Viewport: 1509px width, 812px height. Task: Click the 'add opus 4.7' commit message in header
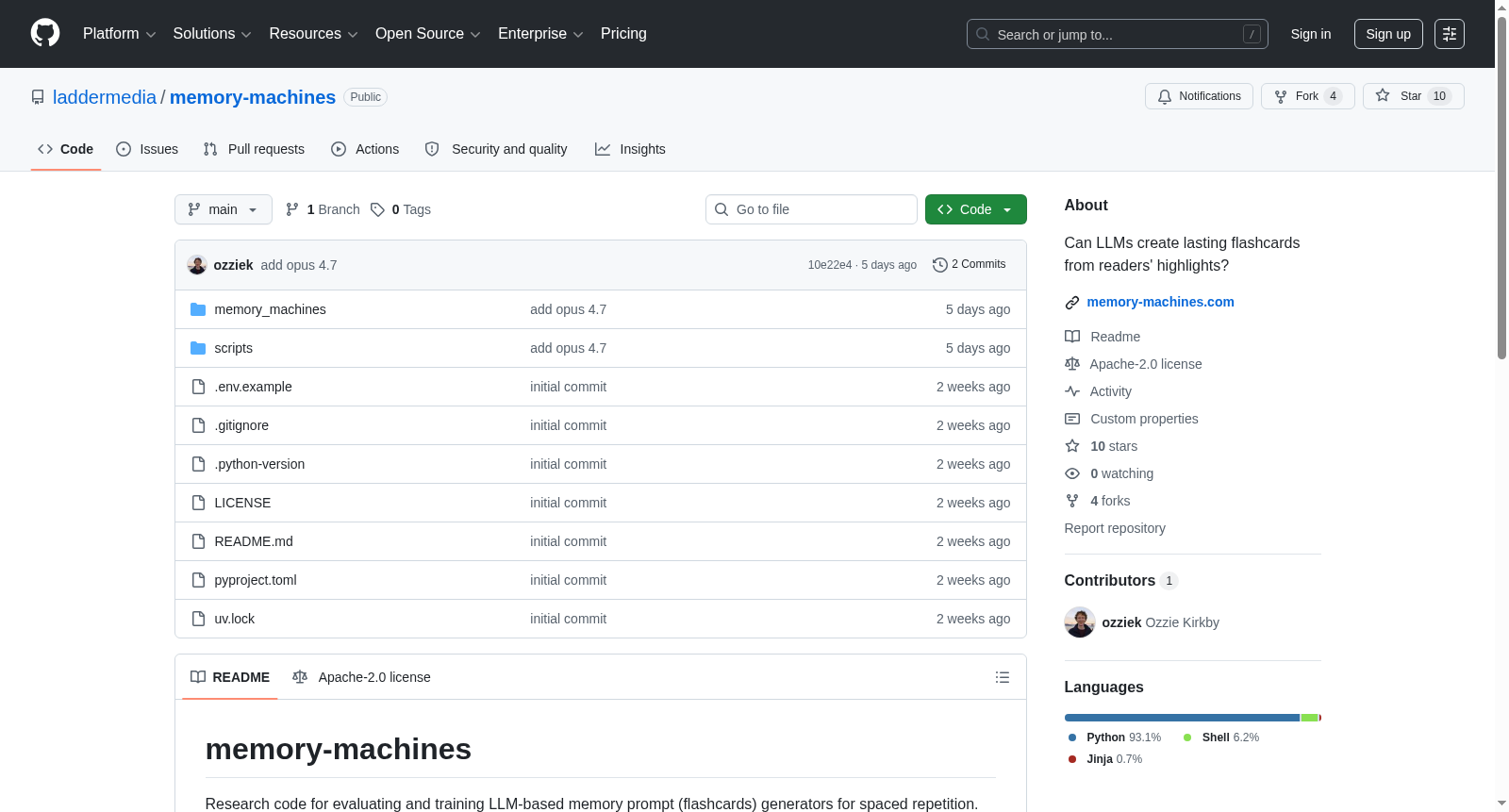click(299, 265)
